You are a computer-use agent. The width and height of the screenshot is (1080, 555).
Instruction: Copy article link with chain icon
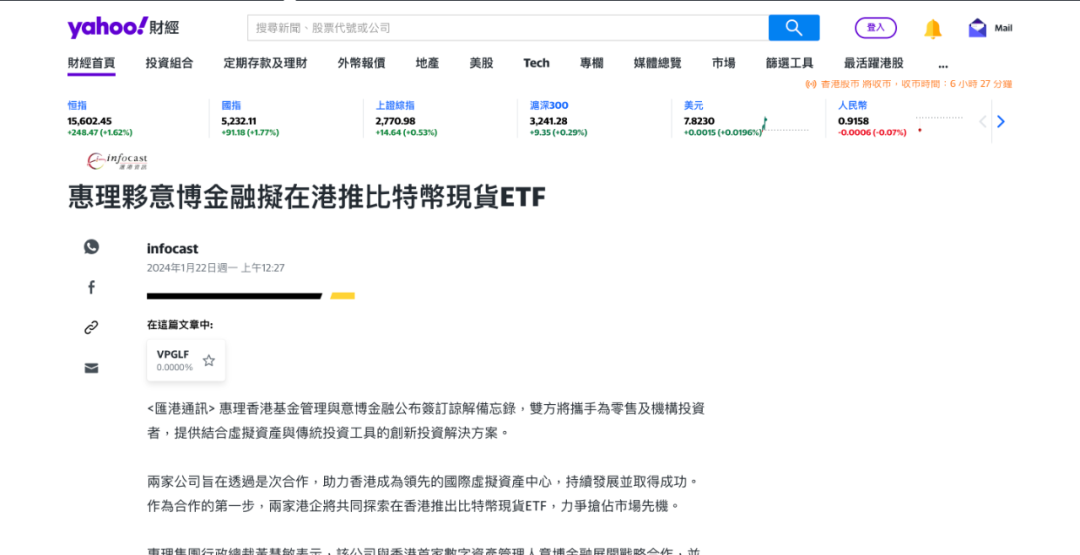point(92,328)
